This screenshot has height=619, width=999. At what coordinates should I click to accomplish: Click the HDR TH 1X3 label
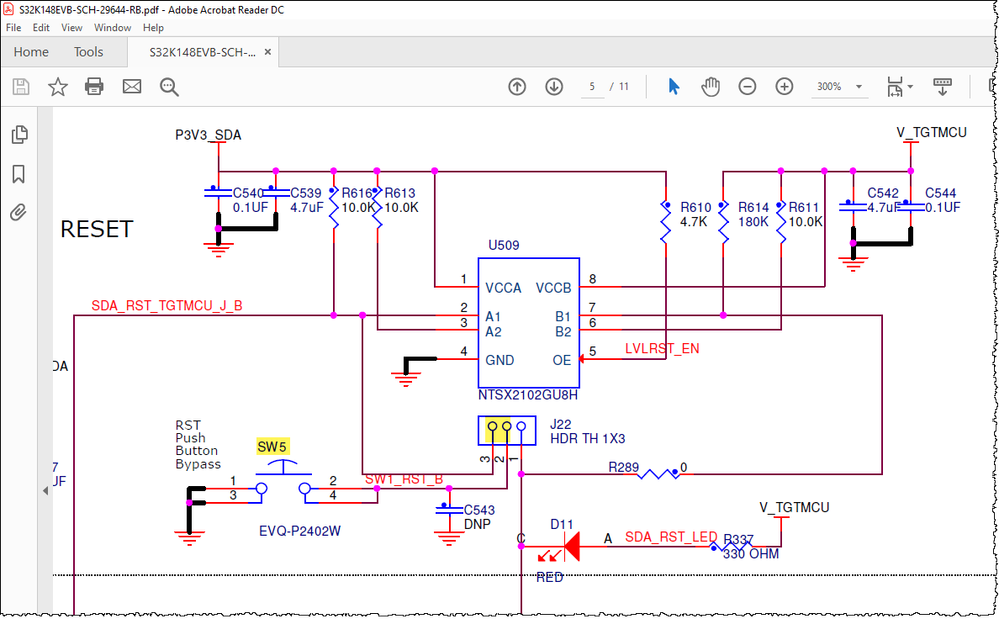tap(587, 439)
